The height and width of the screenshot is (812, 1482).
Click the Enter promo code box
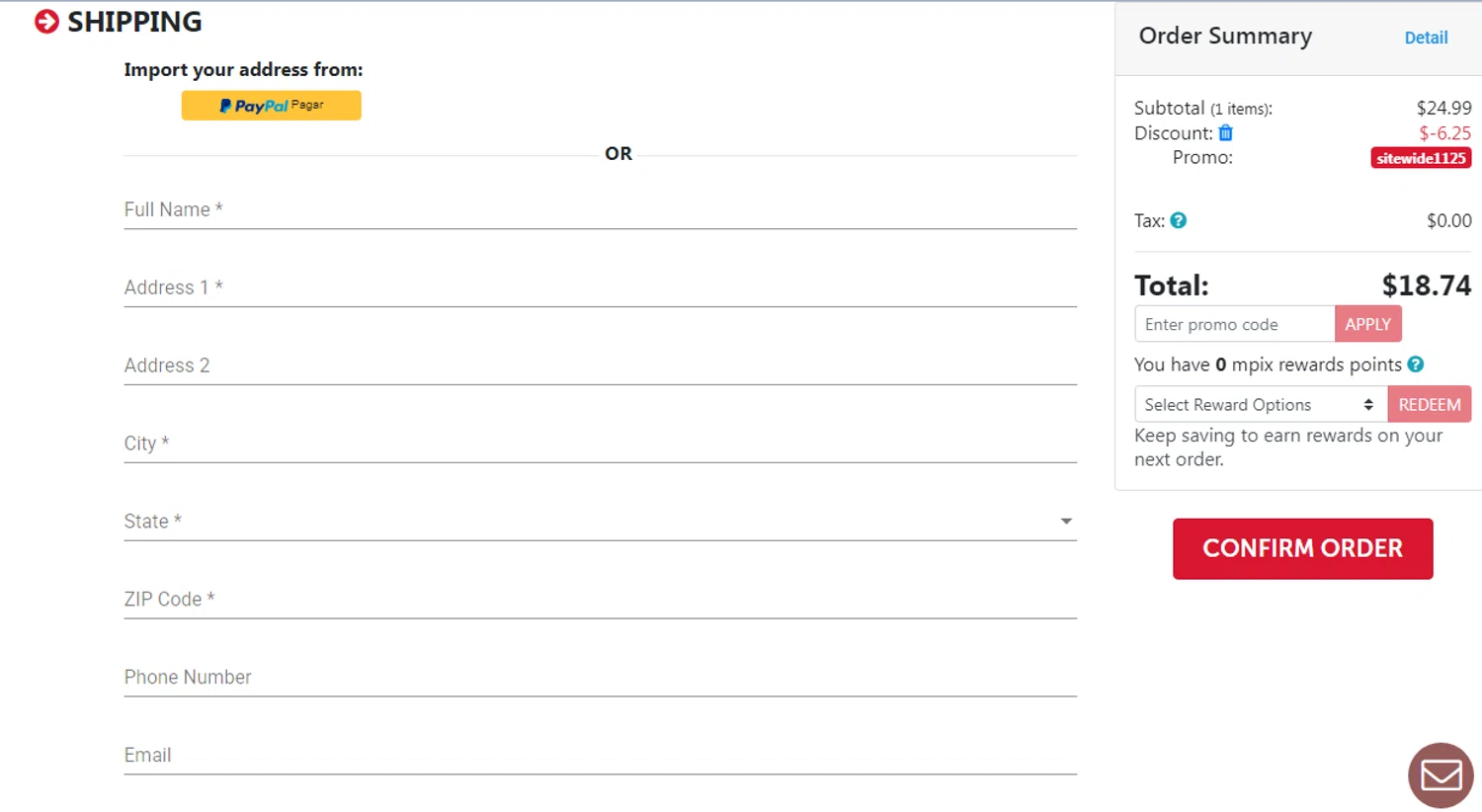(1234, 324)
